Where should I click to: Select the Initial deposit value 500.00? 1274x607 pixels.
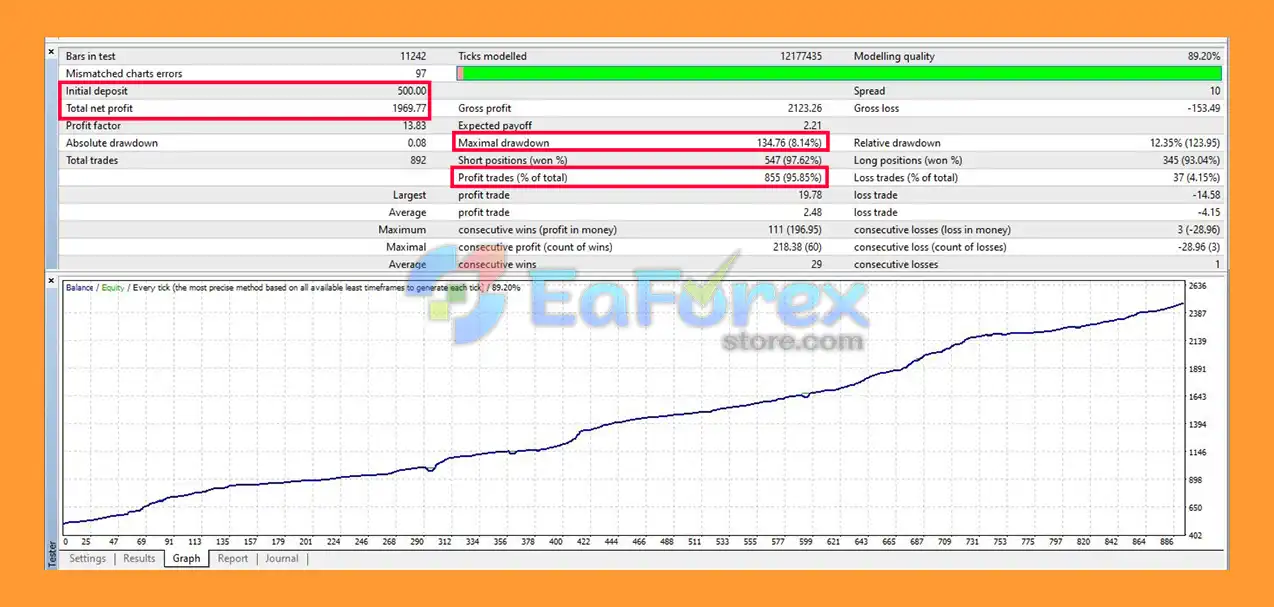[410, 91]
